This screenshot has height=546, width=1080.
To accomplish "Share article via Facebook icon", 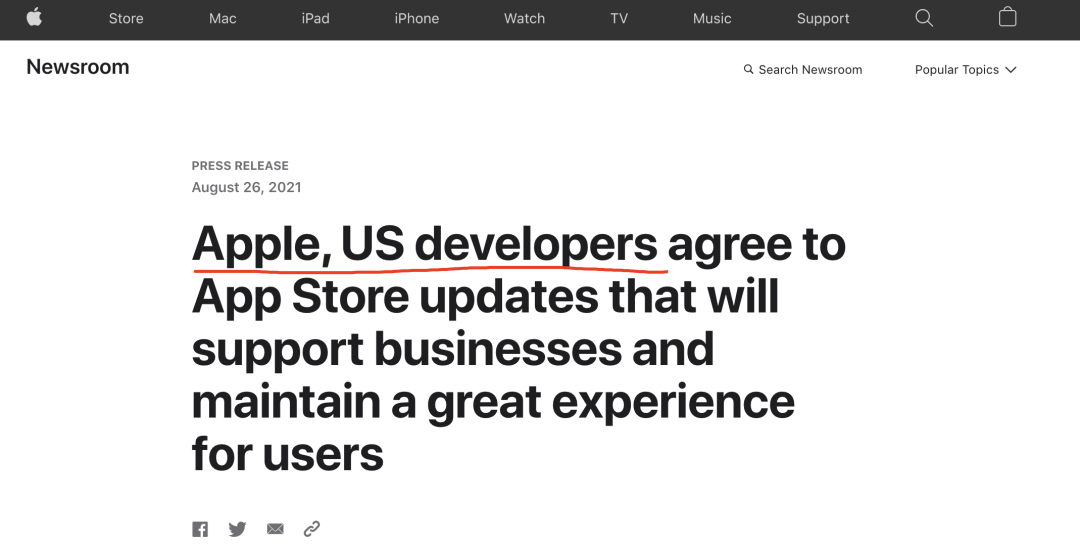I will [200, 529].
